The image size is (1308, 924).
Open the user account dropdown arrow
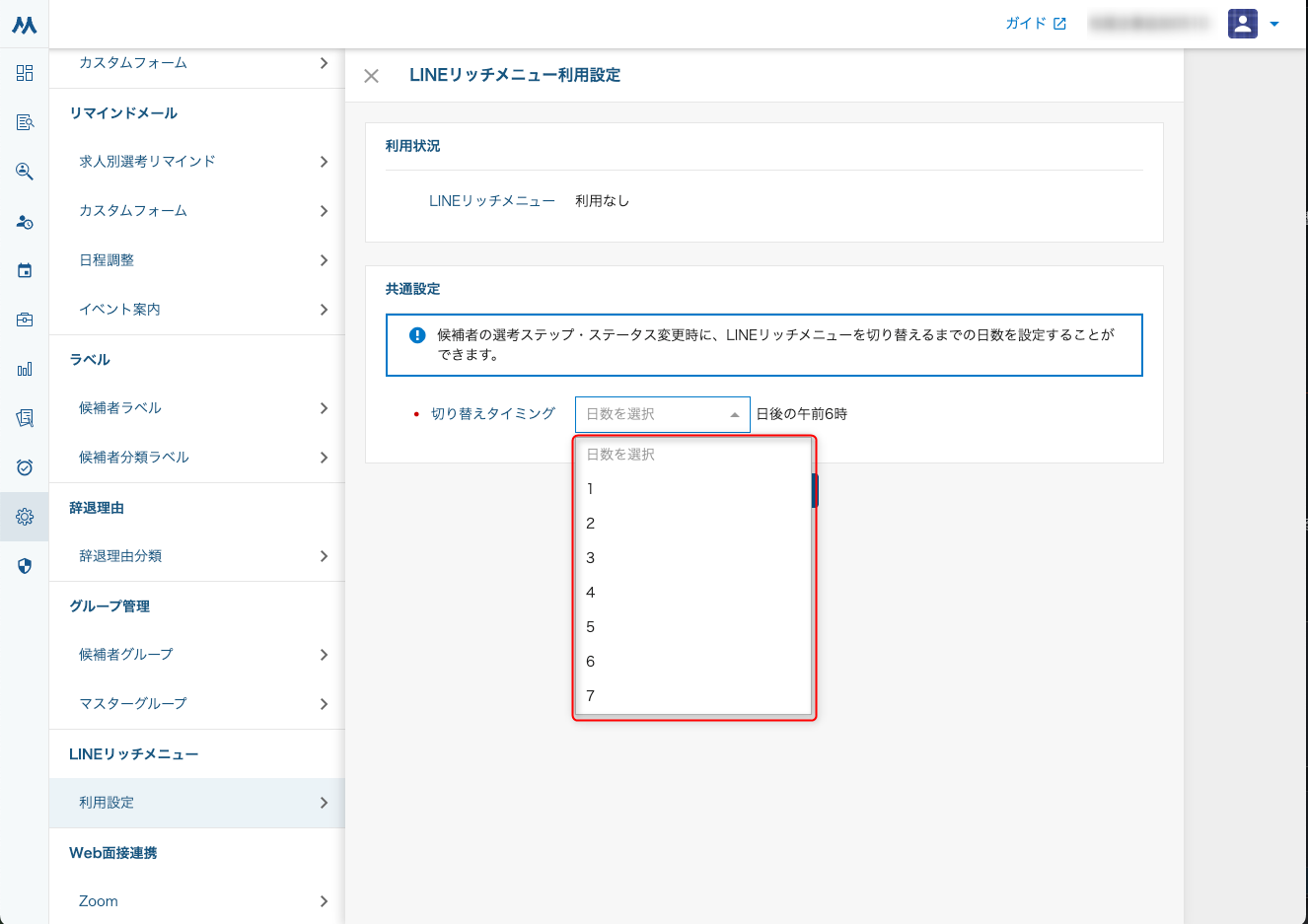pyautogui.click(x=1274, y=24)
